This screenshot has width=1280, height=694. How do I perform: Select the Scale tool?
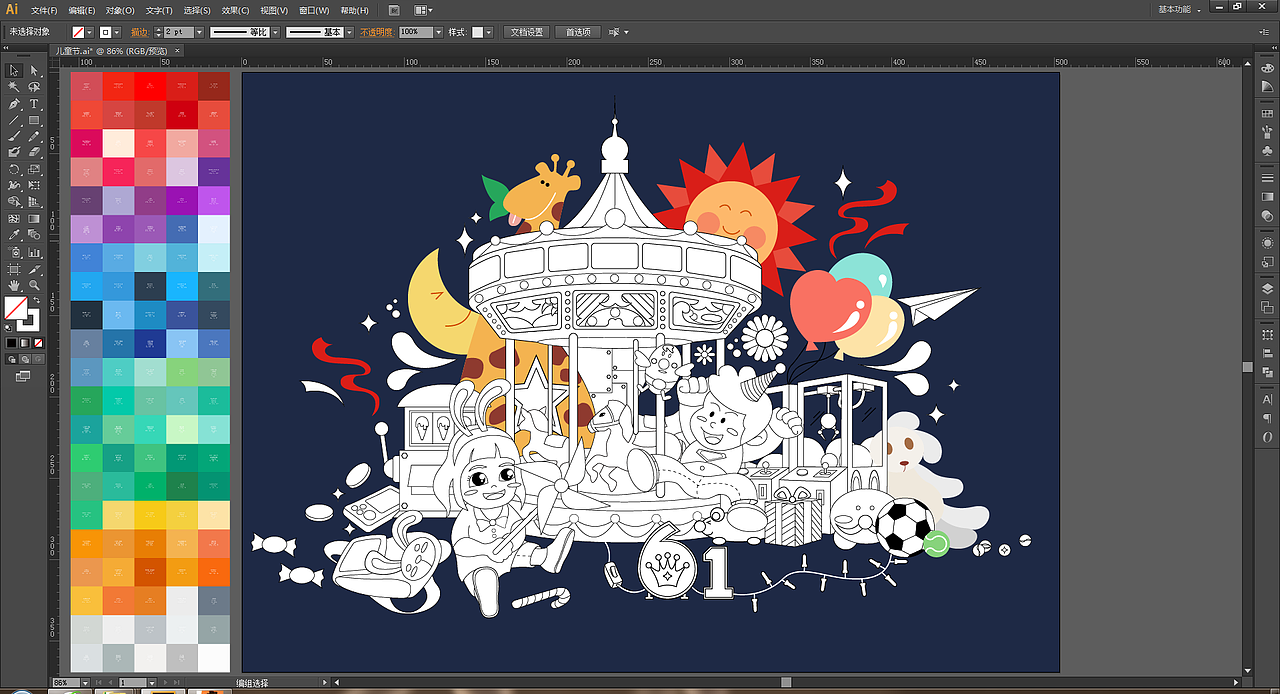[34, 169]
